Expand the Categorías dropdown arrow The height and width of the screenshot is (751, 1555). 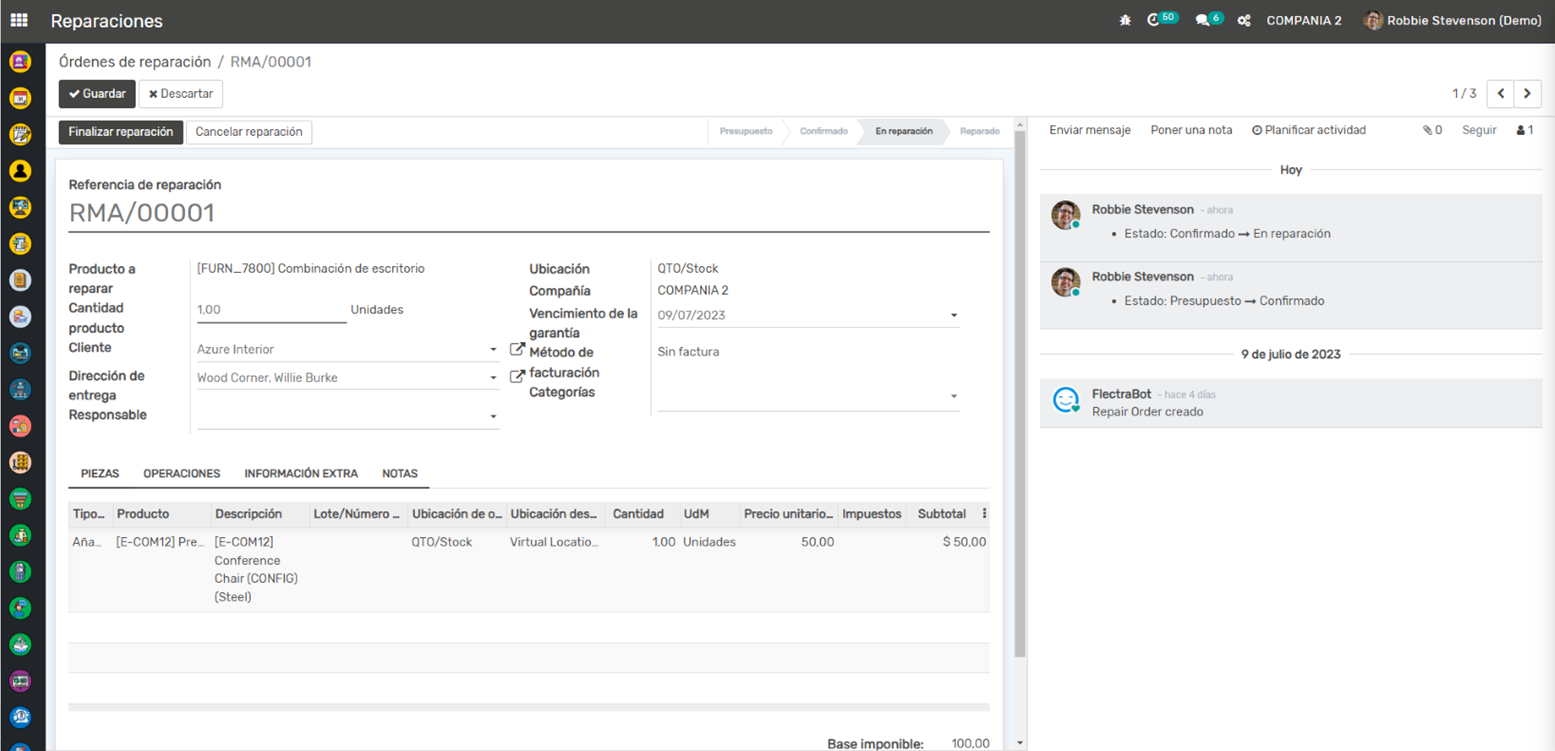pos(954,397)
